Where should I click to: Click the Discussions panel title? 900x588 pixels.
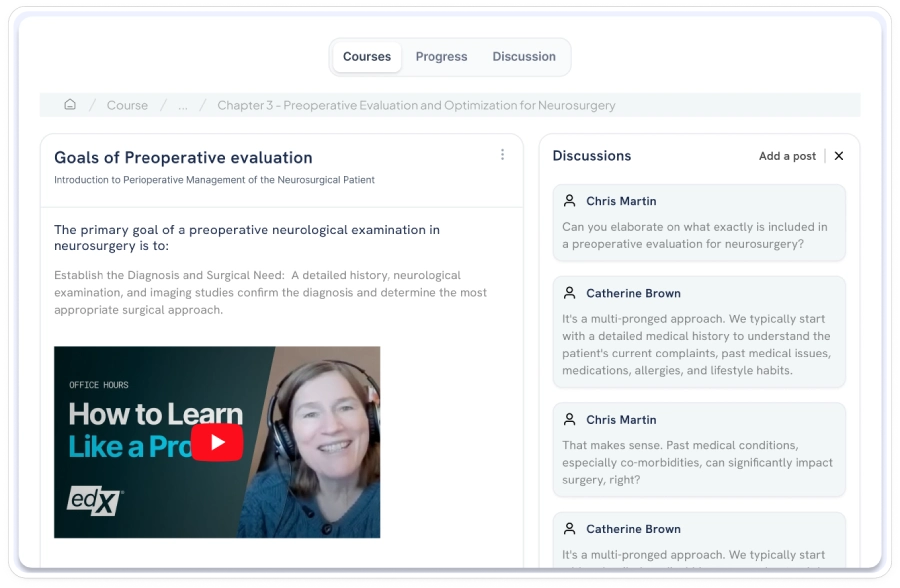pyautogui.click(x=592, y=156)
